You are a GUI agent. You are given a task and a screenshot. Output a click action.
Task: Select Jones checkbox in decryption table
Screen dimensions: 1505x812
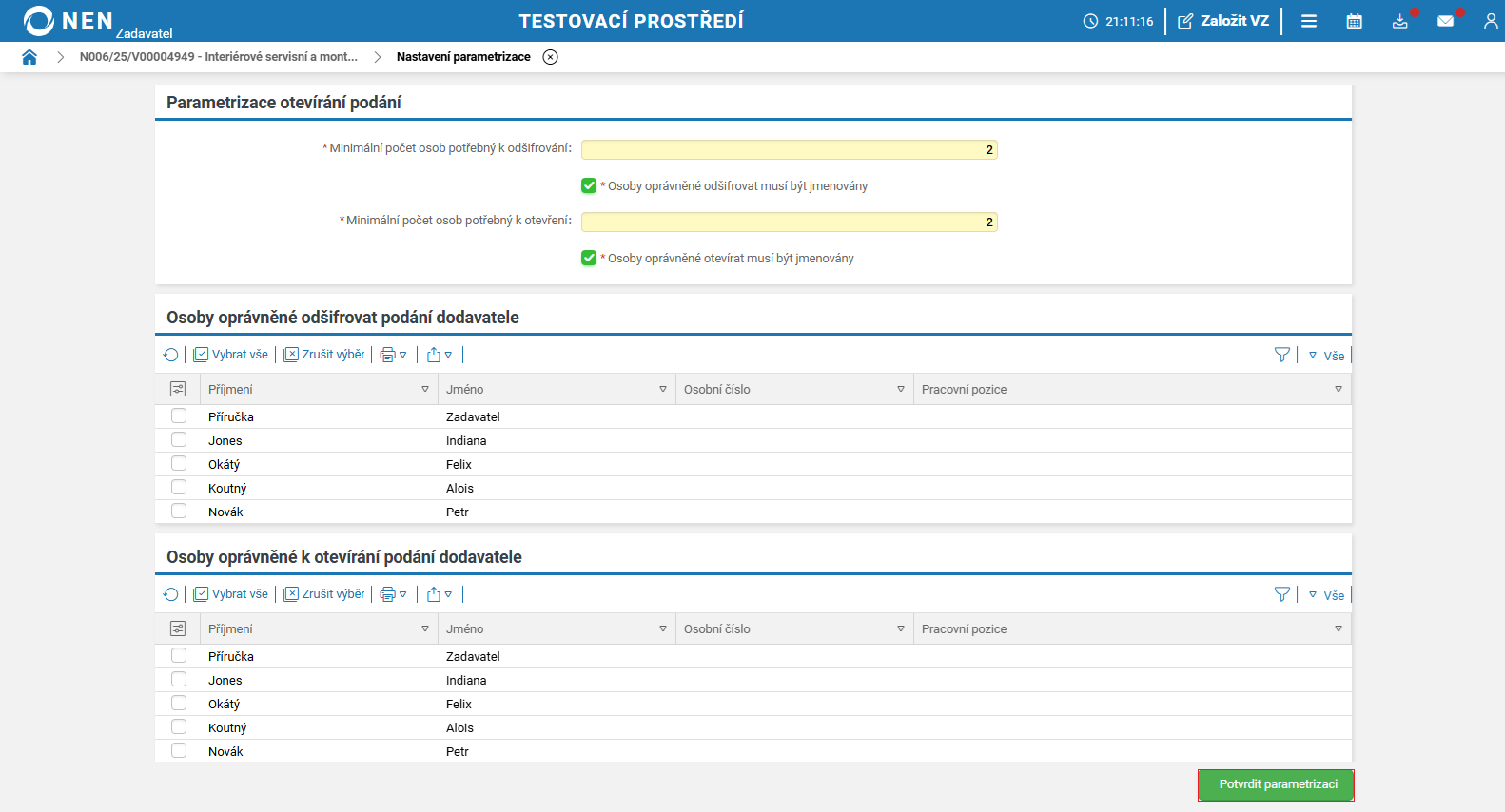point(179,440)
